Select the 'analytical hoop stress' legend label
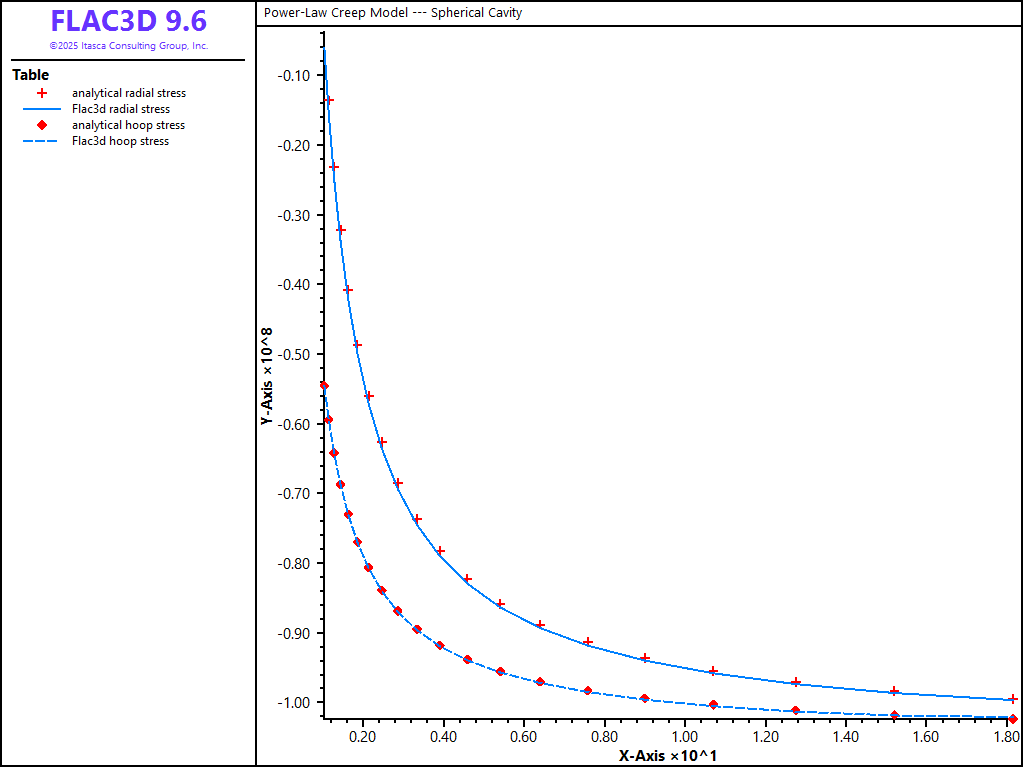 click(x=128, y=125)
